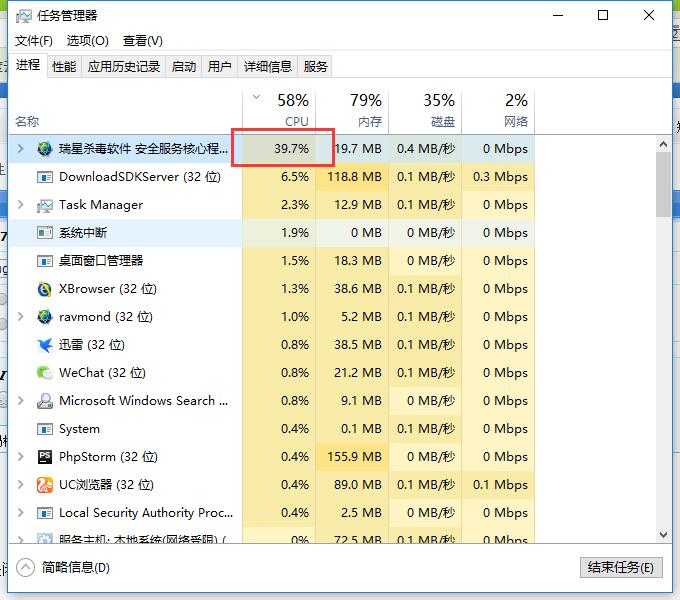Select the DownloadSDKServer (32 位) row name
This screenshot has height=600, width=680.
pyautogui.click(x=140, y=177)
